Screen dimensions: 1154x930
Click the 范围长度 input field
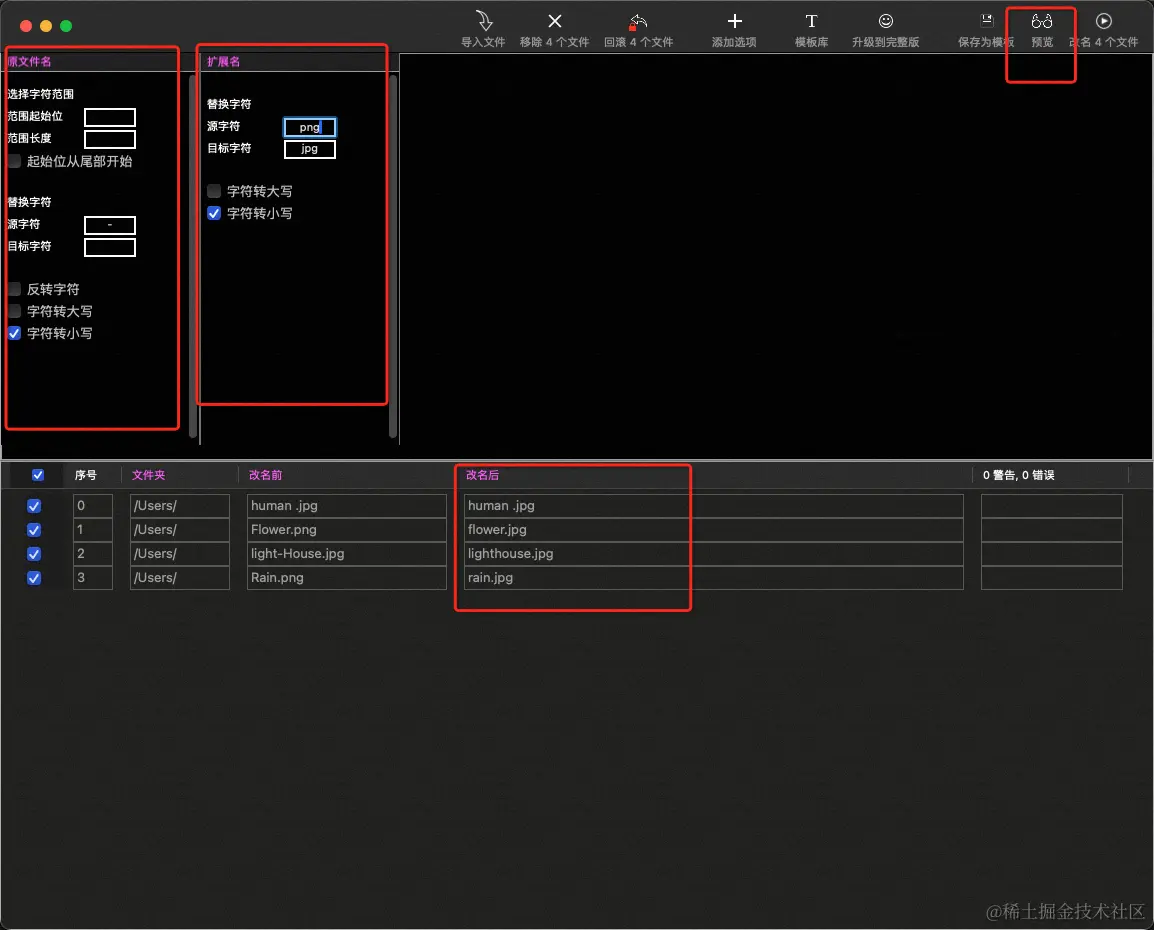pos(110,139)
